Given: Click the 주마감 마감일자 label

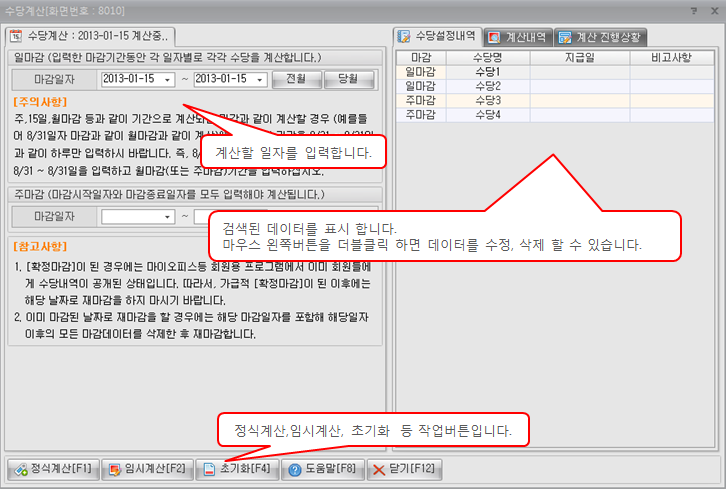Looking at the screenshot, I should point(54,217).
